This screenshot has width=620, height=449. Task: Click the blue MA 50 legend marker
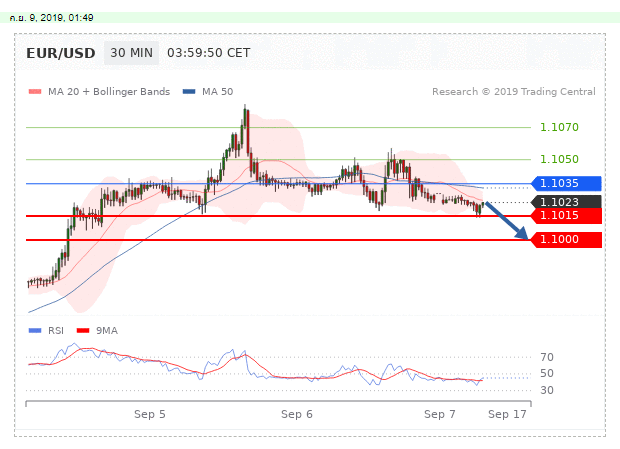coord(188,92)
